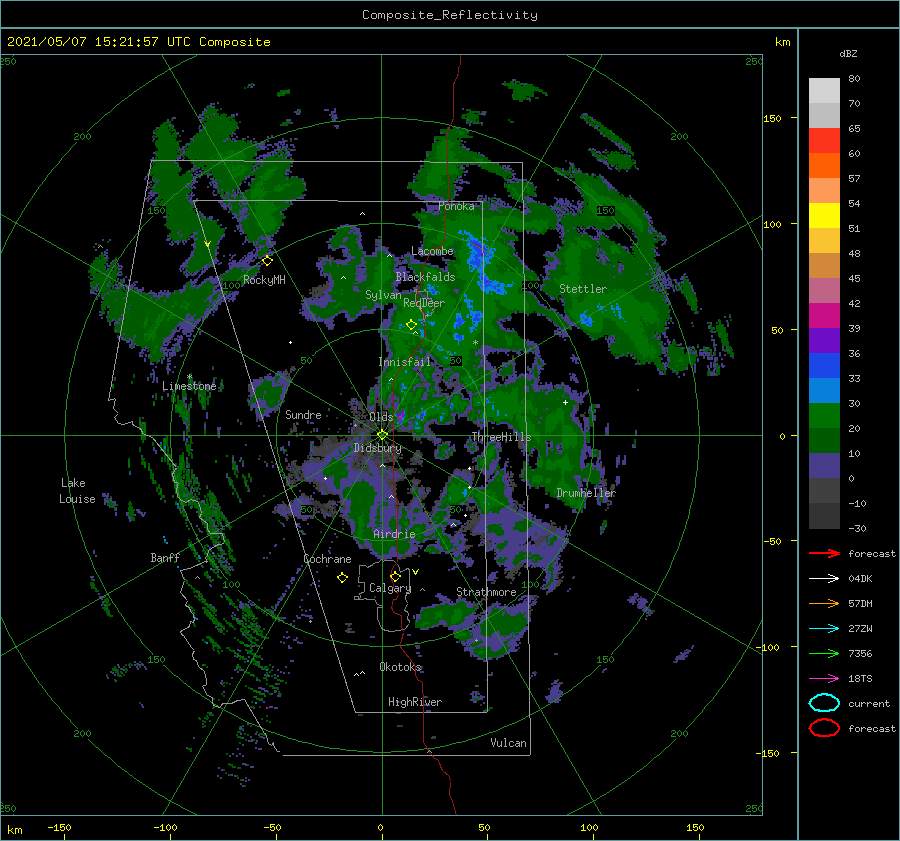Click the cyan current ellipse legend icon
Screen dimensions: 900x841
[x=824, y=703]
